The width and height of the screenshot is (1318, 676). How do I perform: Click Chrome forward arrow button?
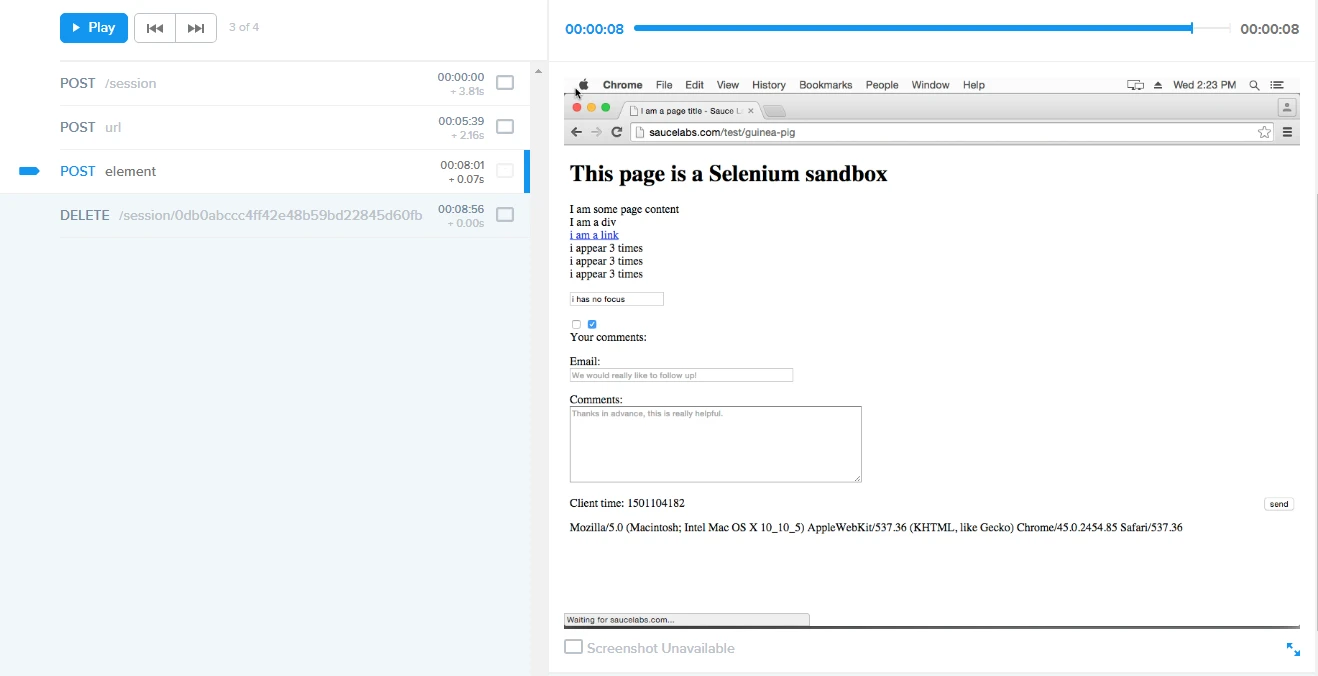point(596,132)
